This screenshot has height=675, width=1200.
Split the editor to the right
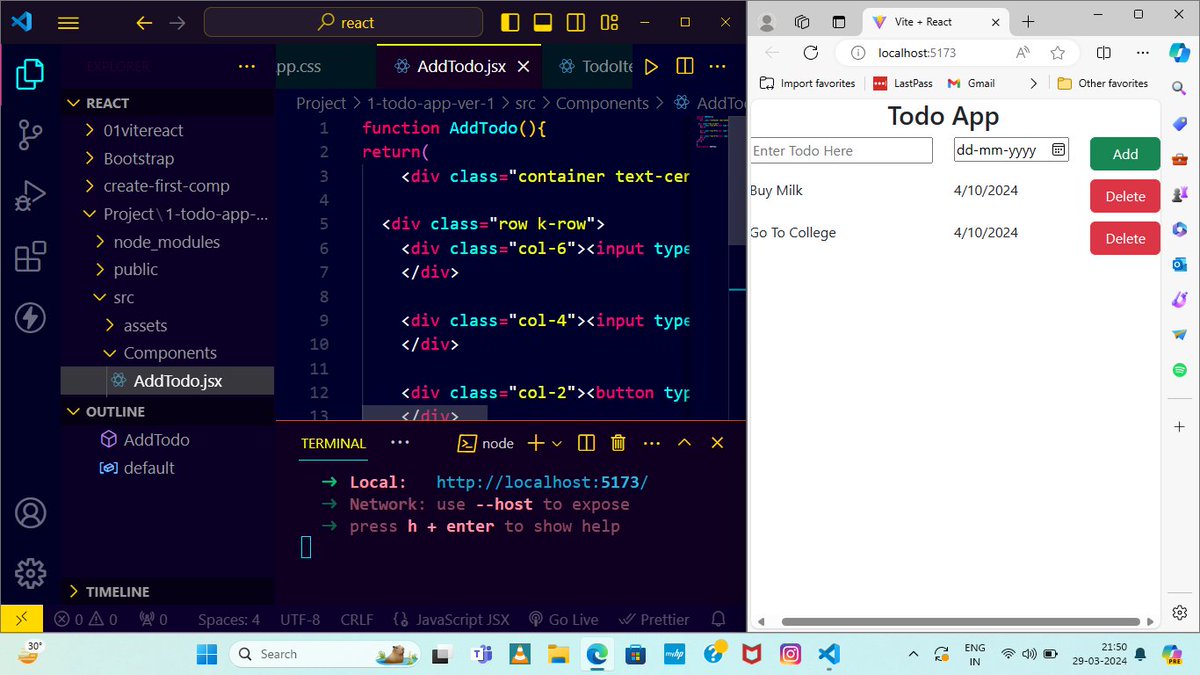click(x=685, y=67)
